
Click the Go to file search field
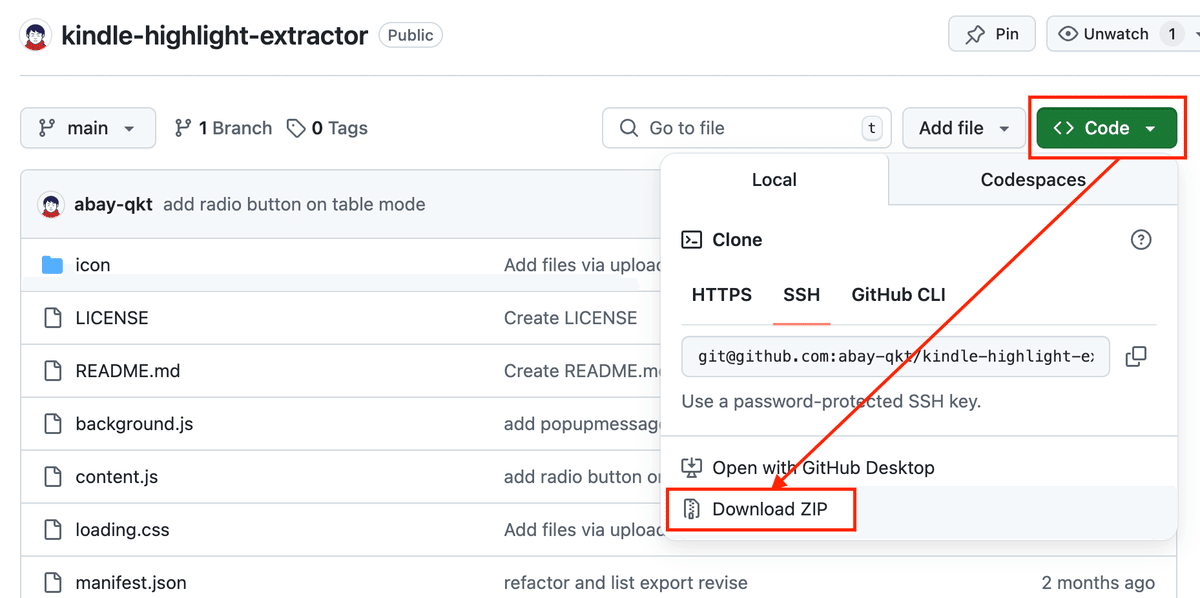pos(746,128)
